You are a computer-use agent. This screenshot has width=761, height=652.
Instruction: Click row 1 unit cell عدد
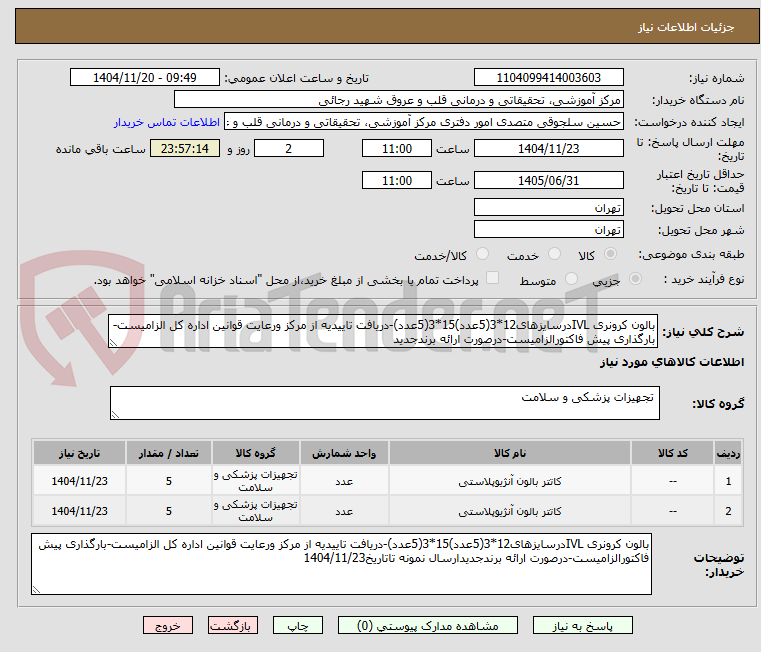[x=344, y=481]
